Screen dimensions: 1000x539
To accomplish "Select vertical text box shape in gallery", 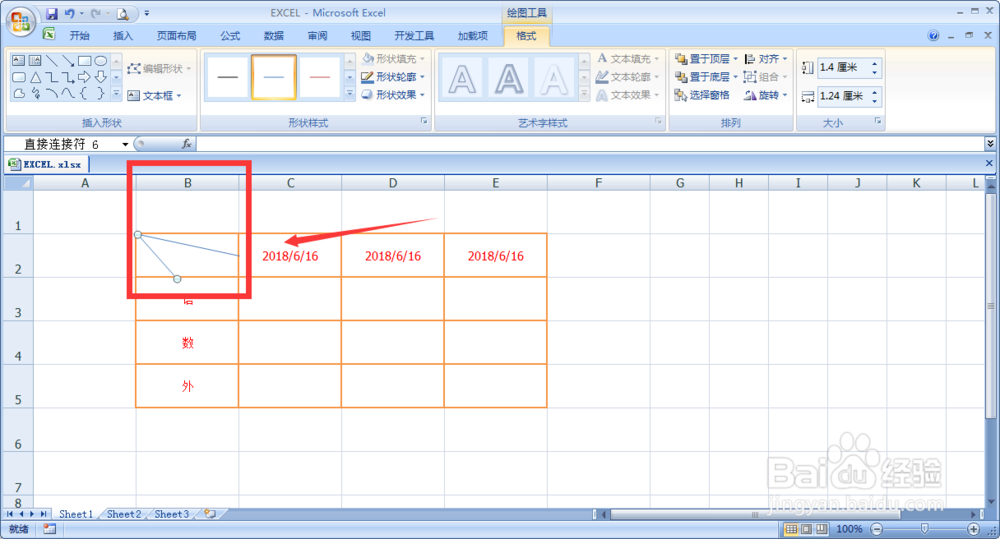I will point(35,61).
